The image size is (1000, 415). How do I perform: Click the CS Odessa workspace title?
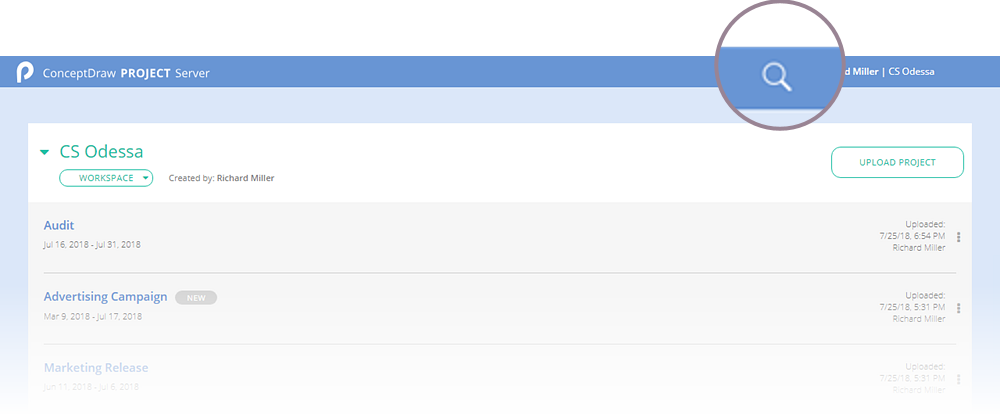101,152
